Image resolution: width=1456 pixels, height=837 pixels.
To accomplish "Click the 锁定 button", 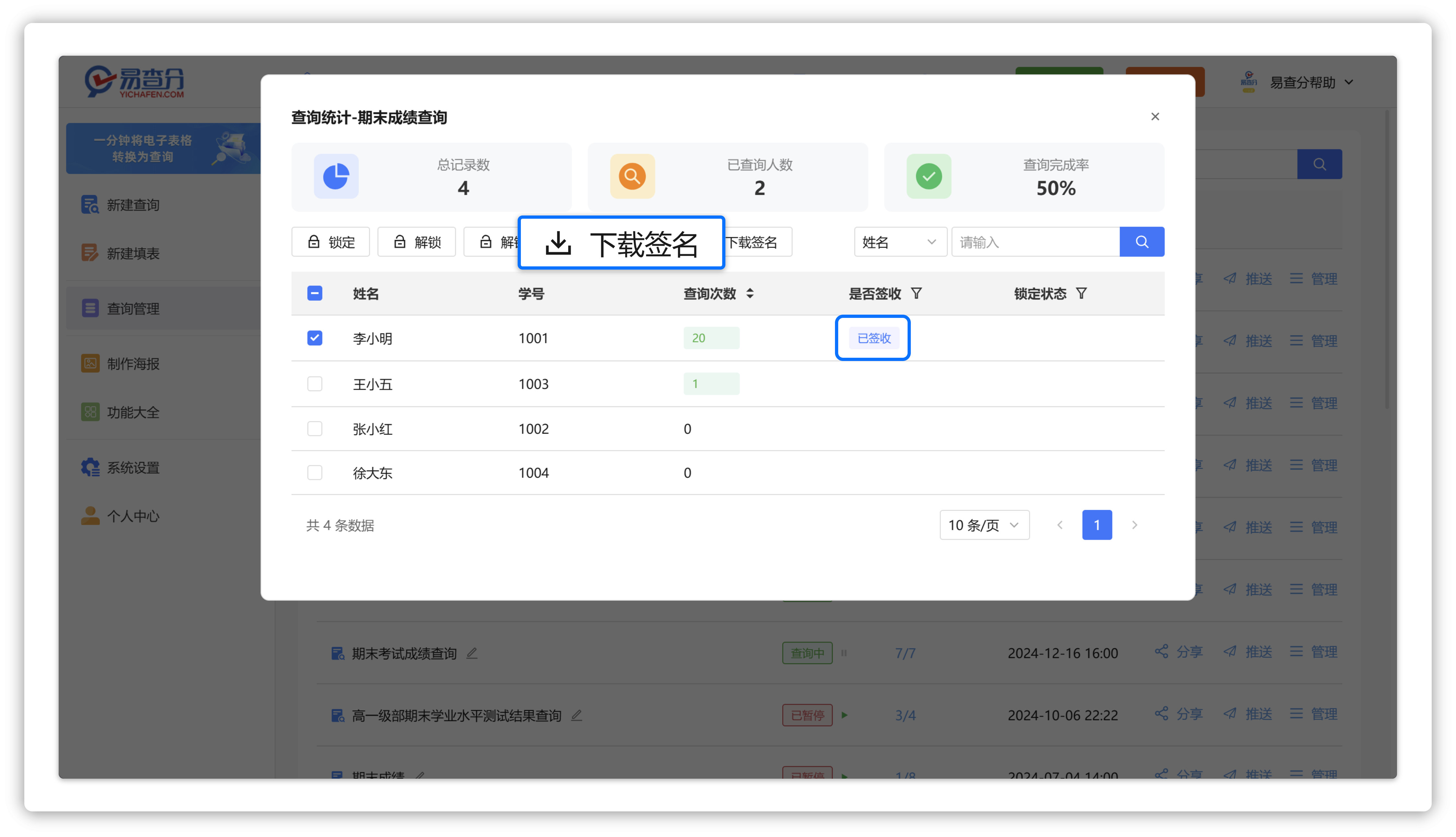I will pos(331,242).
